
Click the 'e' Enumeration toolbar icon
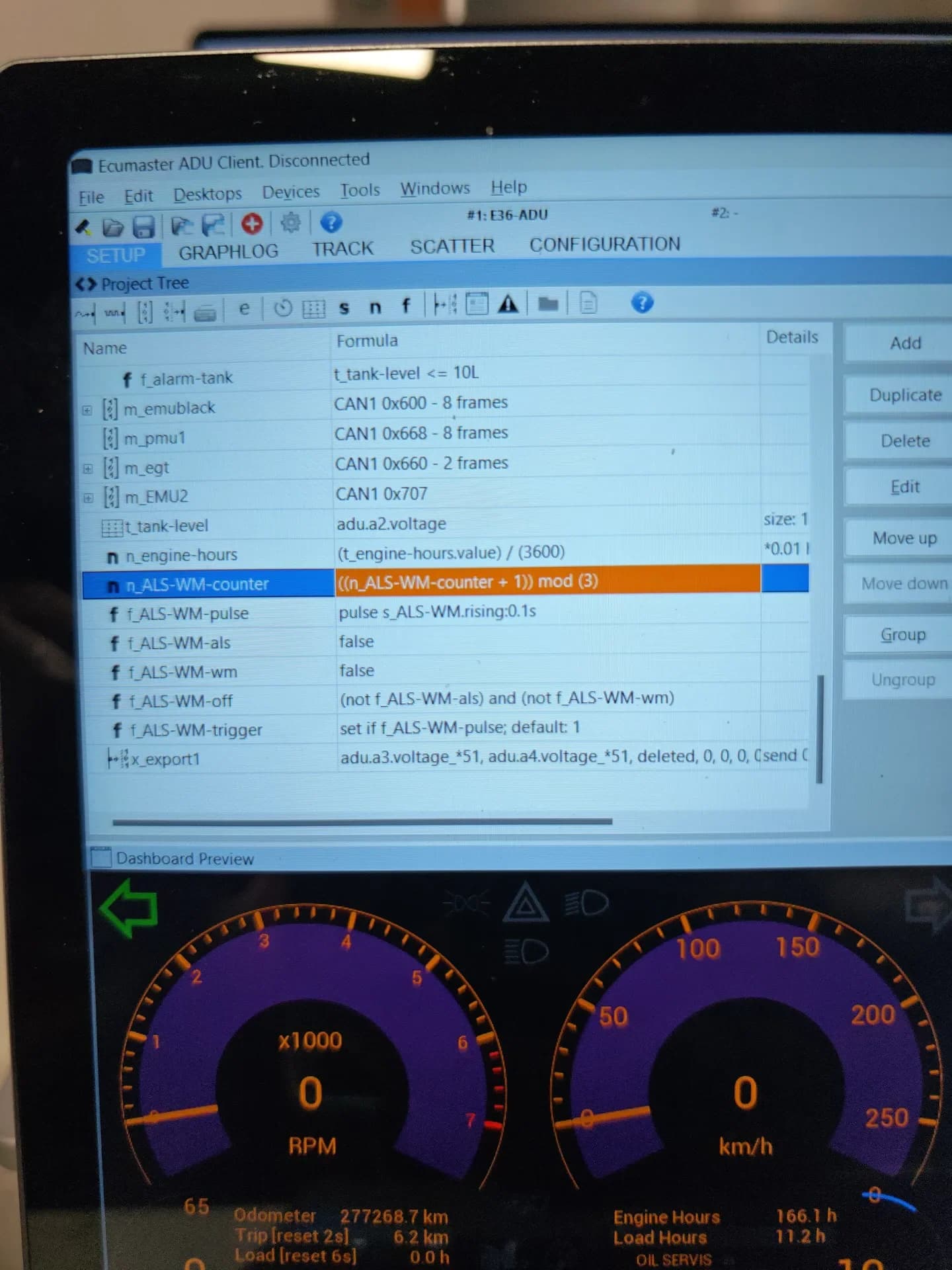(x=244, y=309)
